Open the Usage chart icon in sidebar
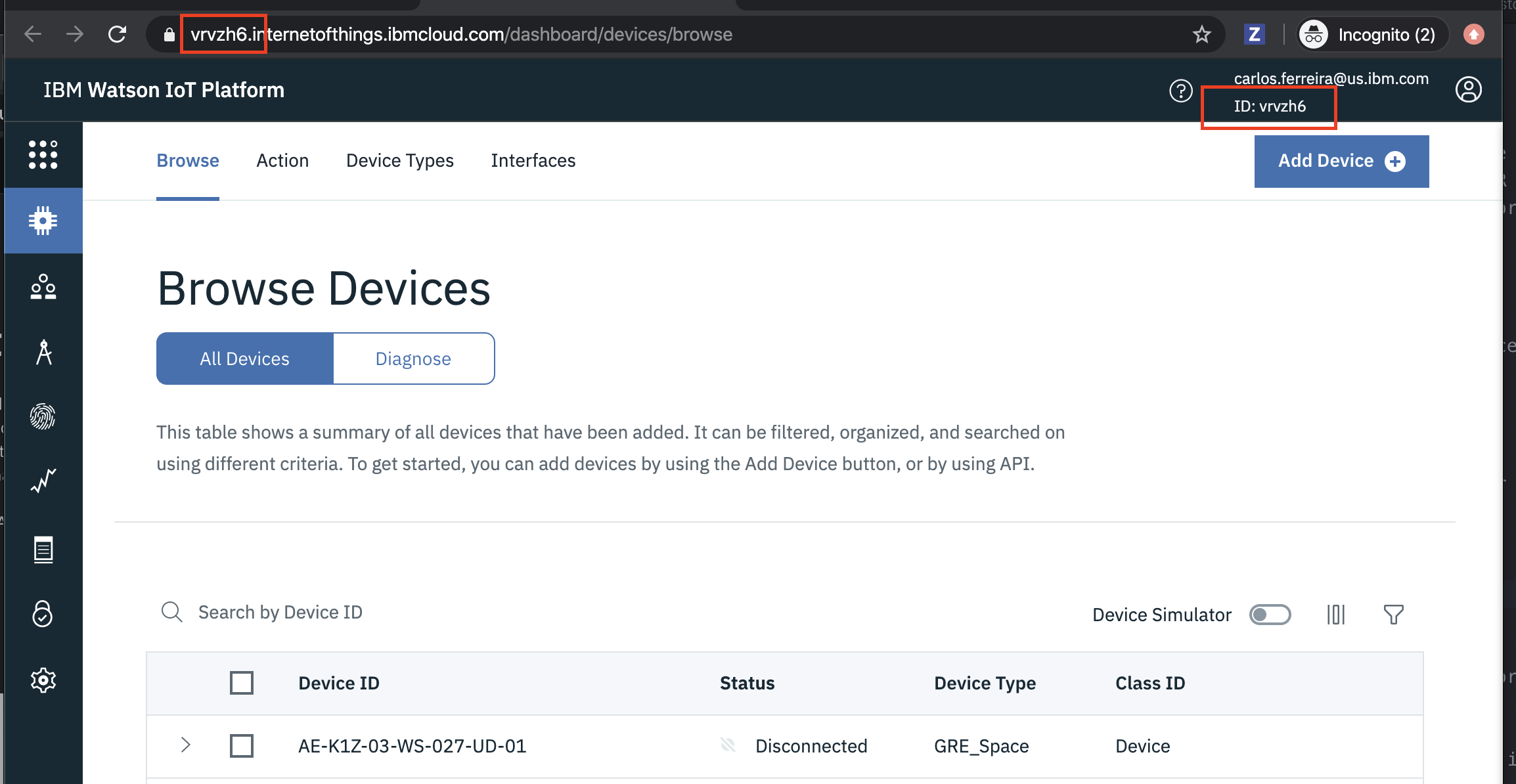Viewport: 1516px width, 784px height. [43, 481]
